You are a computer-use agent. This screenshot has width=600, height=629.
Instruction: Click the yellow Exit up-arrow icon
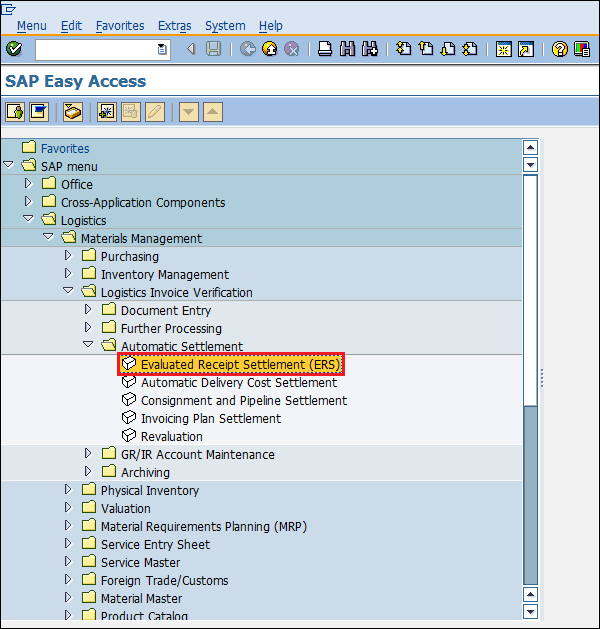[270, 49]
